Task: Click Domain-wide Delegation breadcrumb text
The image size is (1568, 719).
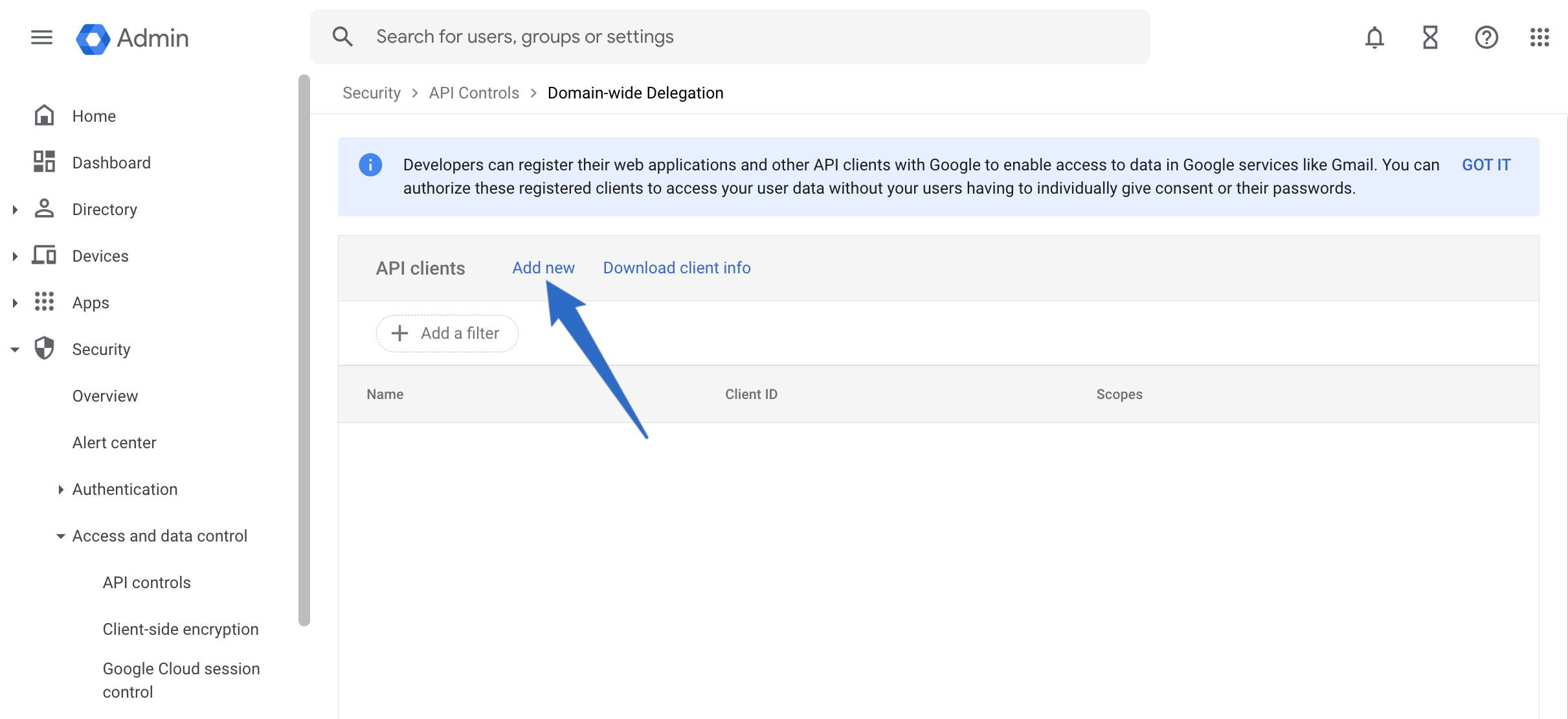Action: click(x=635, y=93)
